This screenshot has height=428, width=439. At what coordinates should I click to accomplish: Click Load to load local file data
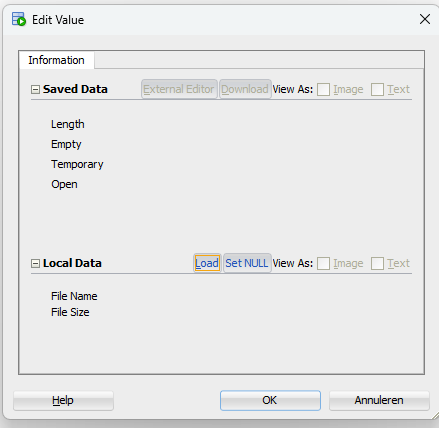click(x=207, y=263)
